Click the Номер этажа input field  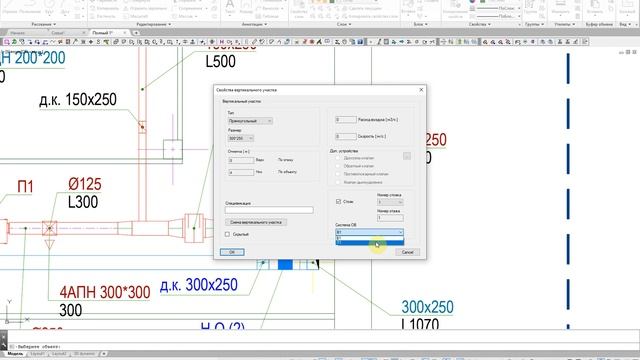[x=390, y=218]
